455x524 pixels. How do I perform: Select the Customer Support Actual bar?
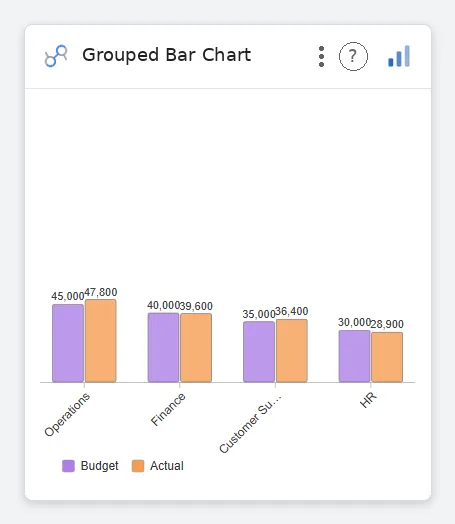tap(292, 351)
